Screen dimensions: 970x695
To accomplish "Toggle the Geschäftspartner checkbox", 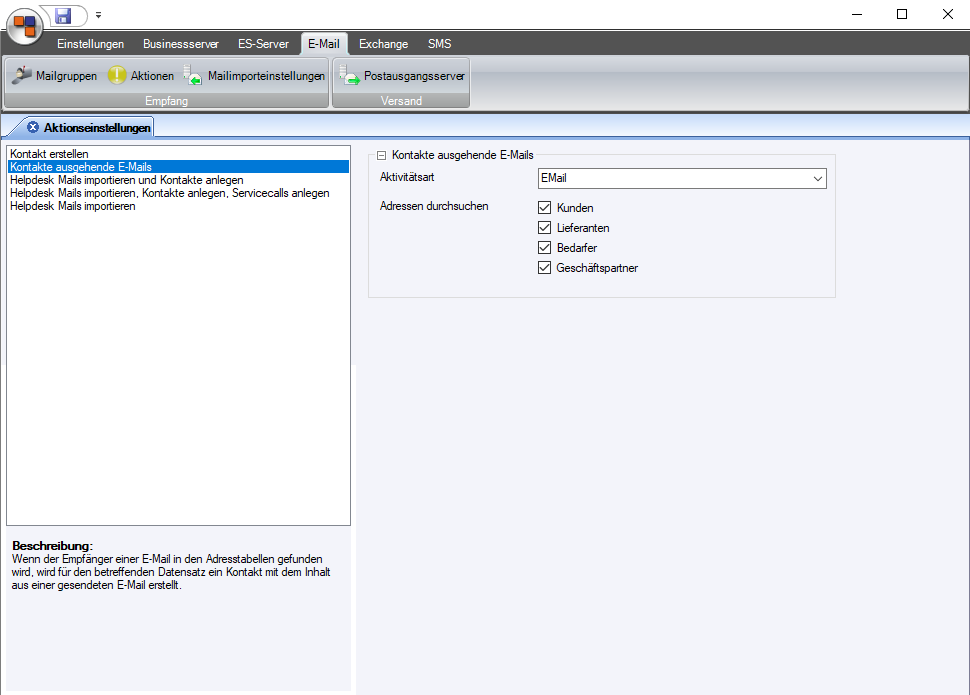I will point(545,268).
